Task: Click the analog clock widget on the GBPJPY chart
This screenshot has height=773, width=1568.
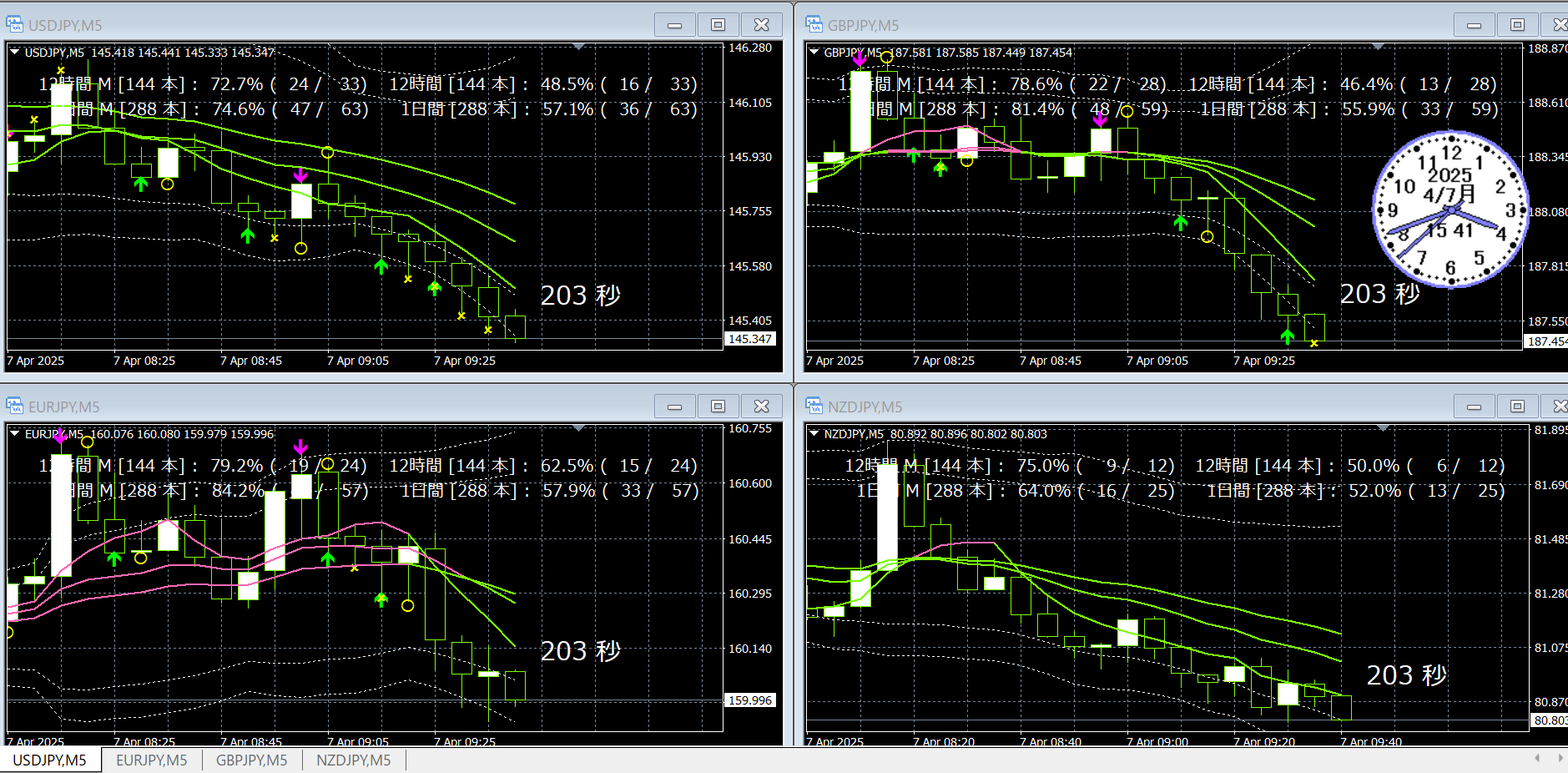Action: [1450, 210]
